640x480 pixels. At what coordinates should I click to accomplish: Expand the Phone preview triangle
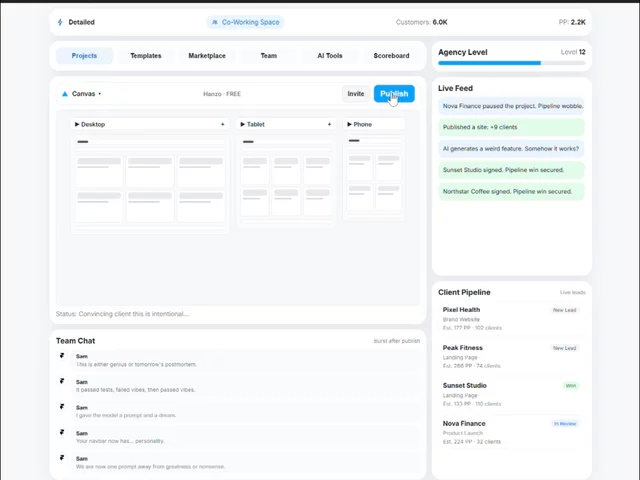tap(349, 124)
